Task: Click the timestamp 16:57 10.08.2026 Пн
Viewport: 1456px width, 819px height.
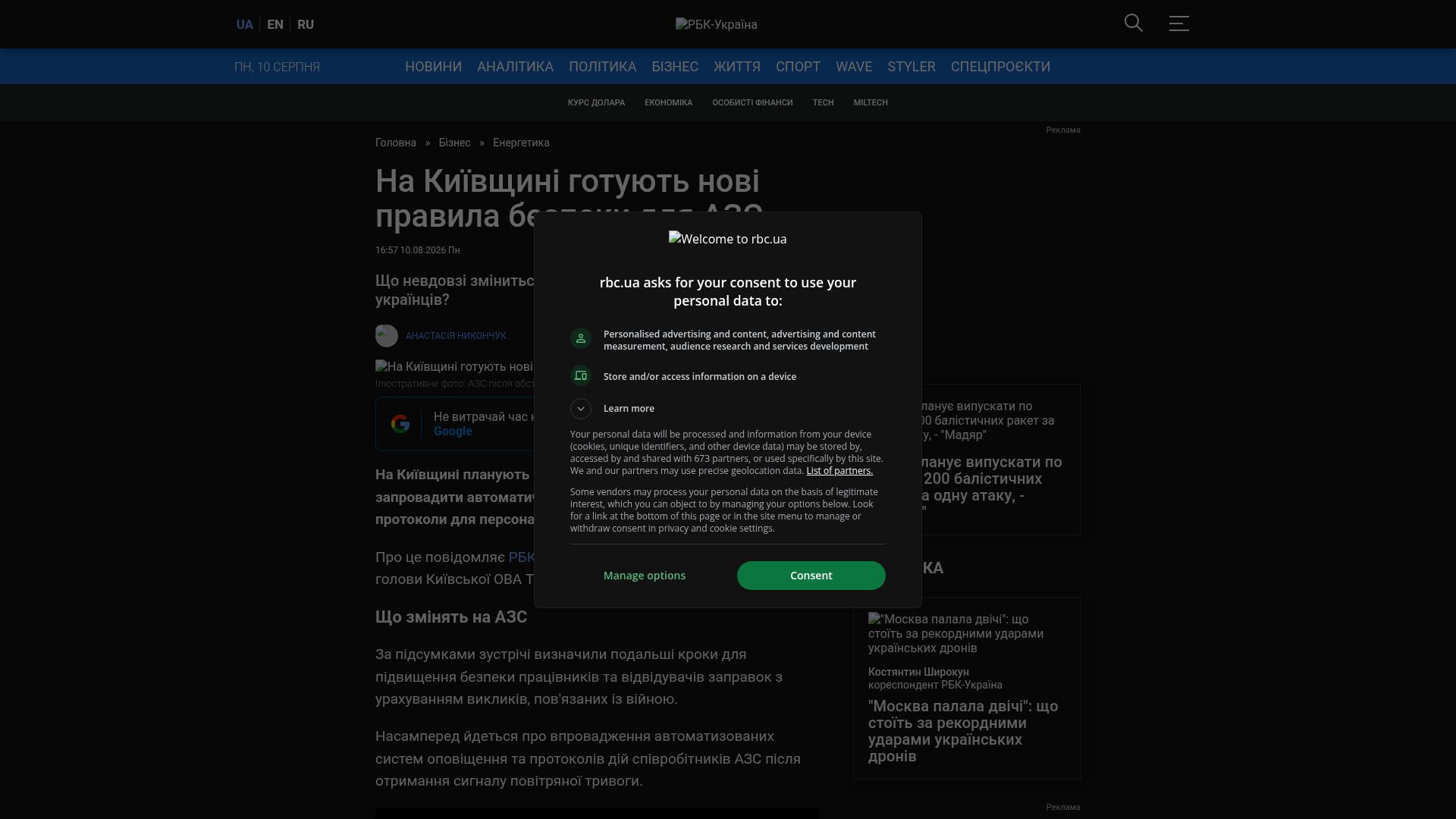Action: coord(417,250)
